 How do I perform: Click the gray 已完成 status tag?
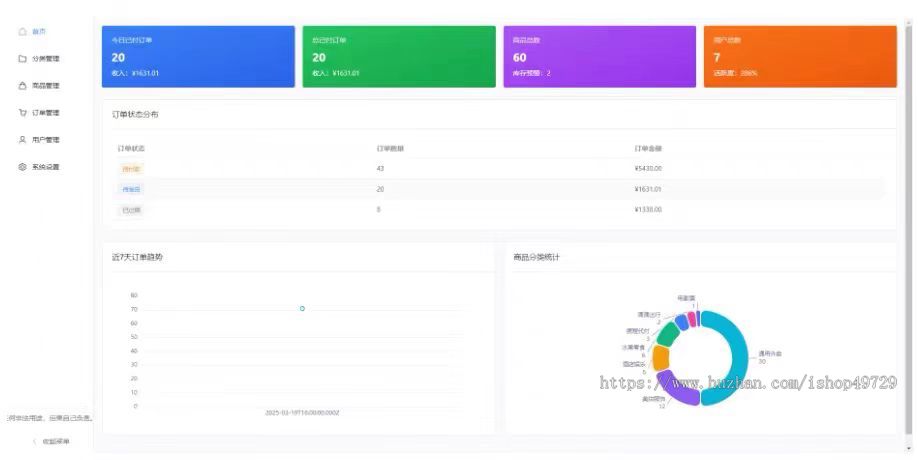tap(131, 210)
